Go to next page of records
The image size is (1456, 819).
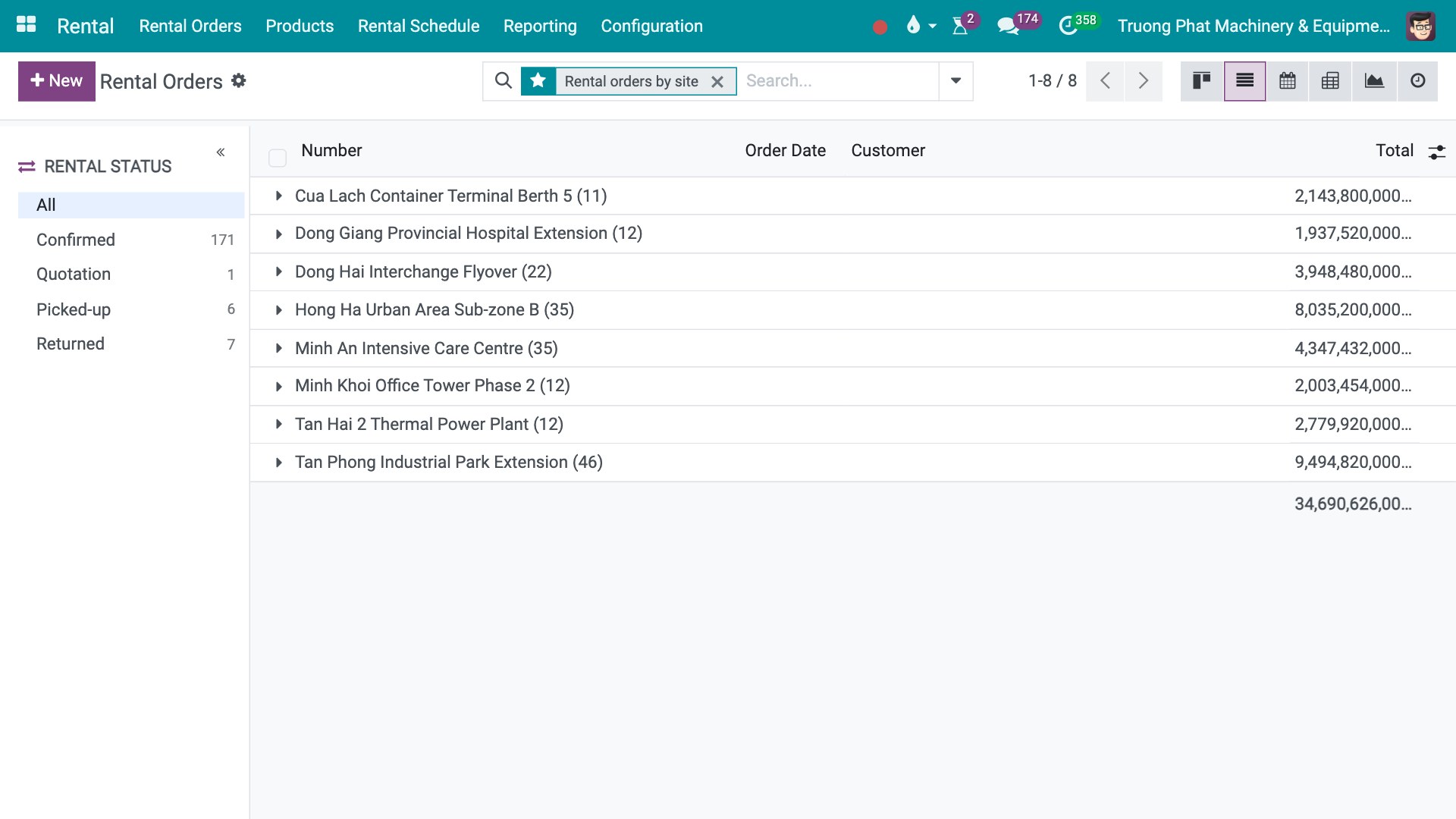1144,81
